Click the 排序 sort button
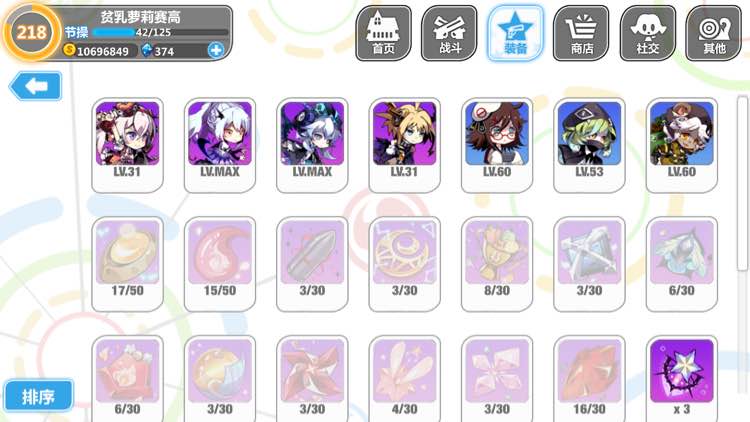 (x=38, y=396)
